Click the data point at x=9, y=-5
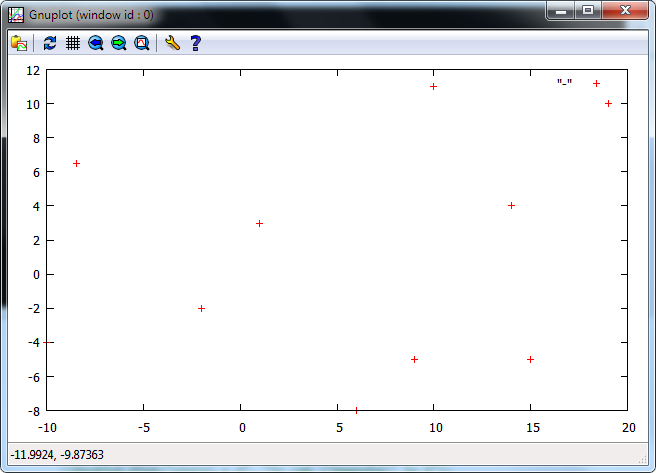 [x=414, y=360]
